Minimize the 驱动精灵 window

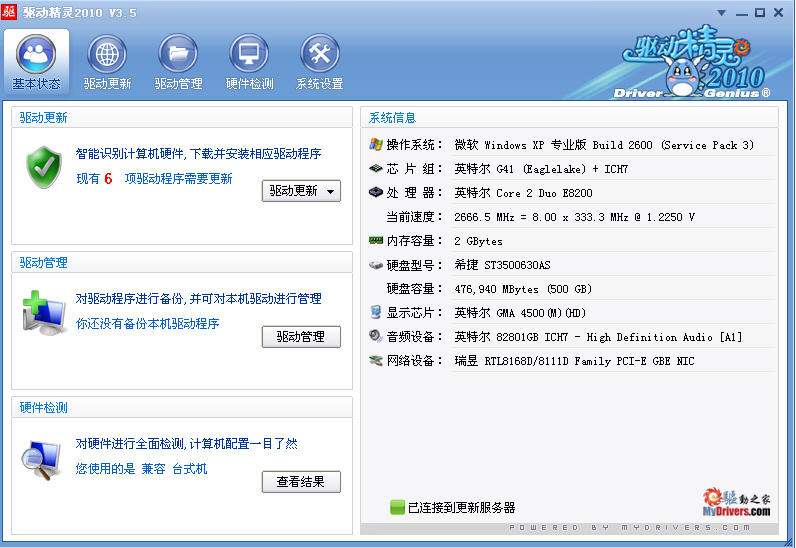pyautogui.click(x=742, y=13)
